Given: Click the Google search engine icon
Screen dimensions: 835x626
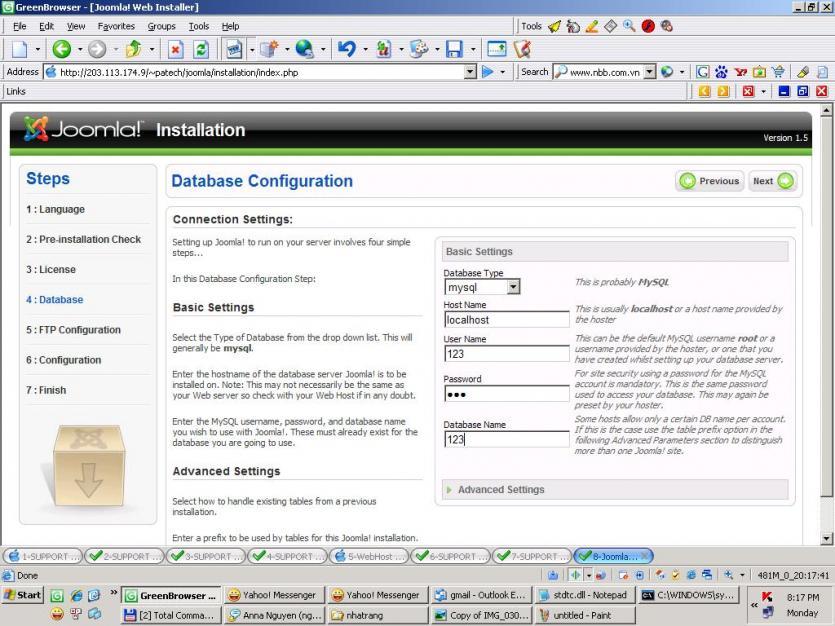Looking at the screenshot, I should click(x=702, y=72).
